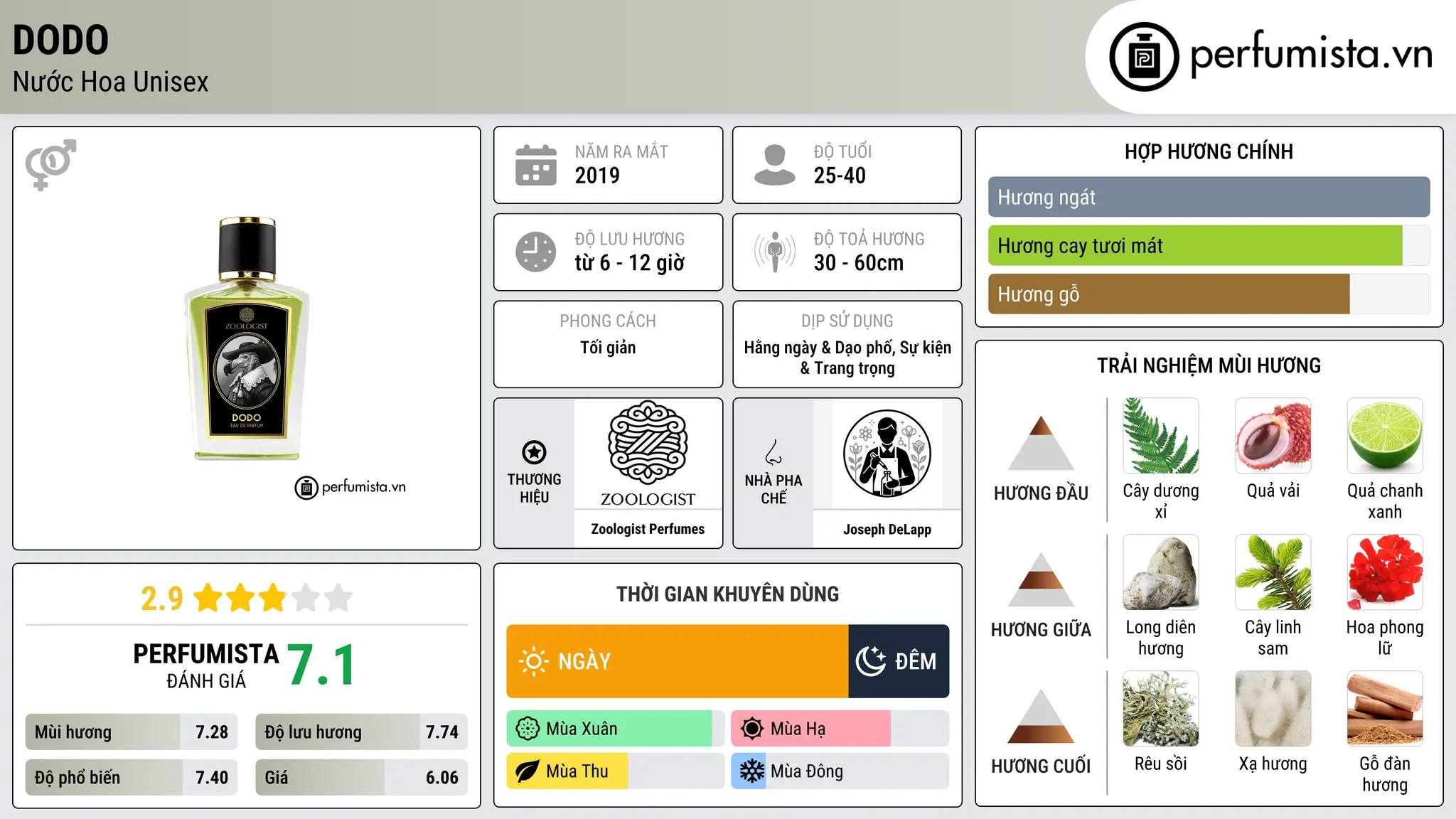Click the 30 - 60cm projection value
Viewport: 1456px width, 819px height.
pyautogui.click(x=859, y=262)
